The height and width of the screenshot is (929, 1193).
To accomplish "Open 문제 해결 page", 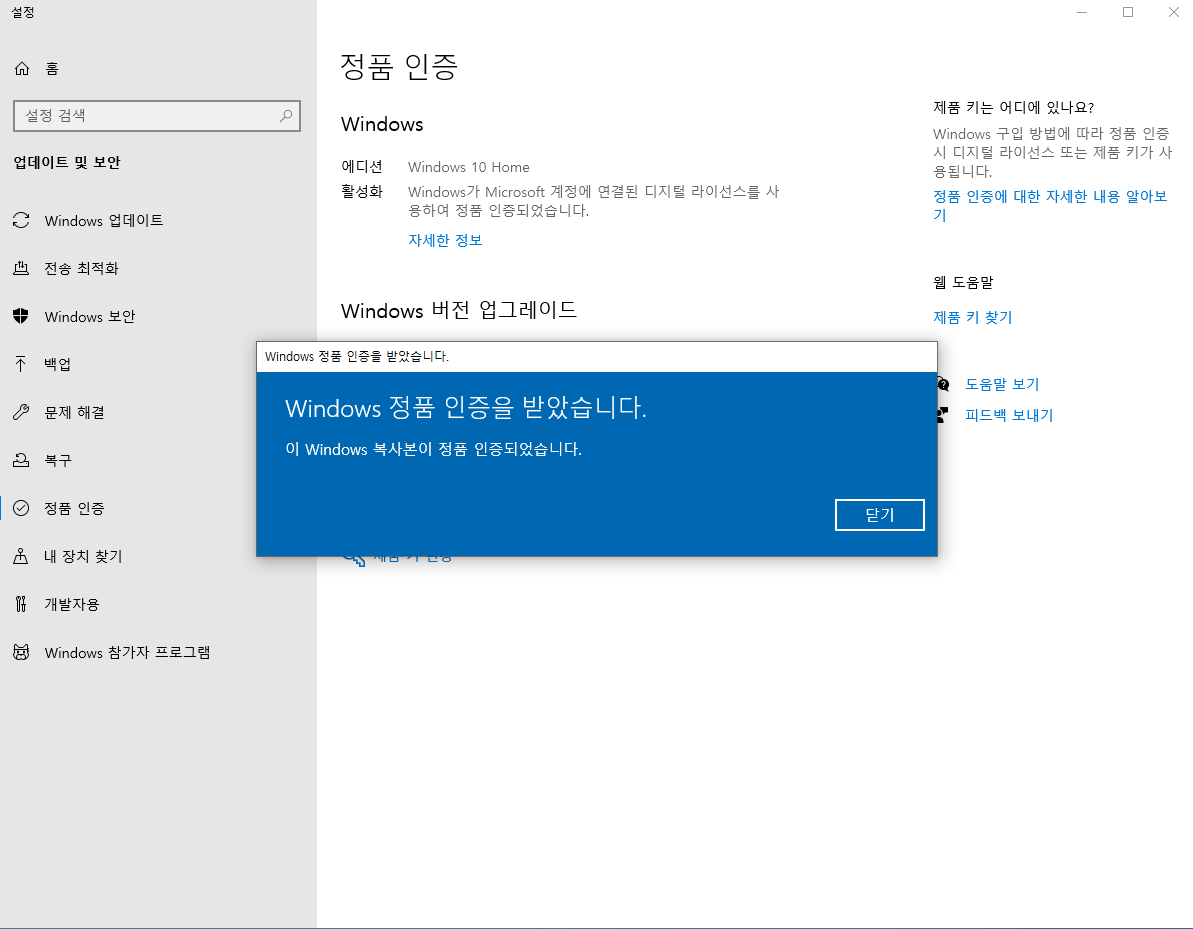I will [128, 412].
